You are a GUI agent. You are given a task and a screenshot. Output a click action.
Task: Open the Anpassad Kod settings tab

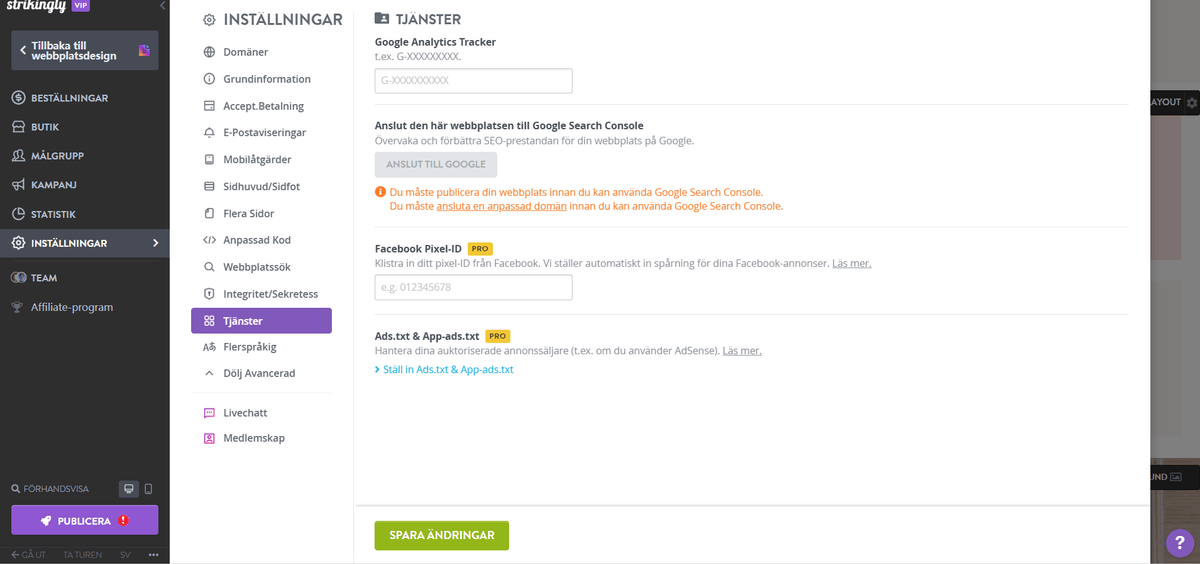pyautogui.click(x=256, y=240)
